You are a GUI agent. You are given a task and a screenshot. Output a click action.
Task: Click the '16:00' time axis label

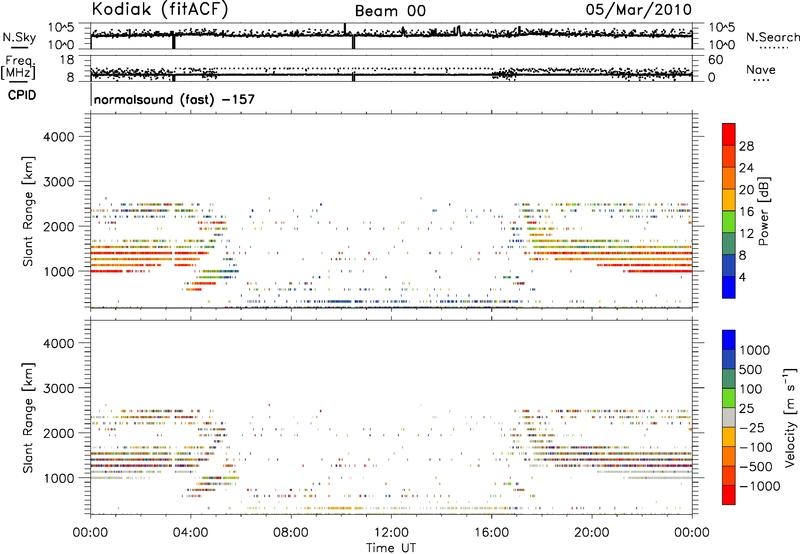coord(491,533)
